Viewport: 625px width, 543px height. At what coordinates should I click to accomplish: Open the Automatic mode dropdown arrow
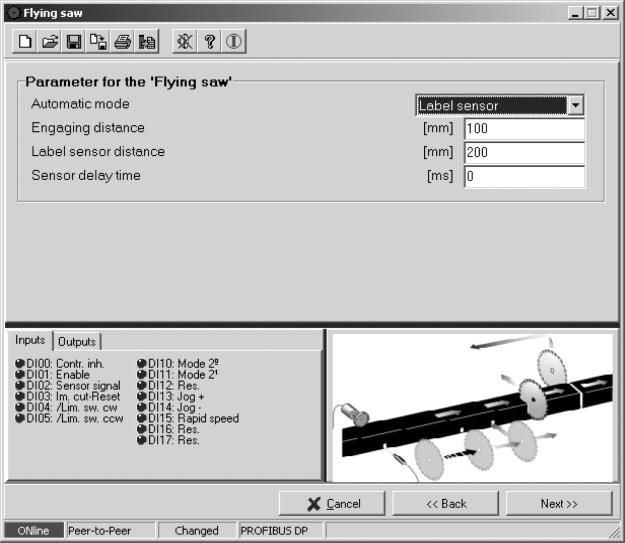(575, 105)
